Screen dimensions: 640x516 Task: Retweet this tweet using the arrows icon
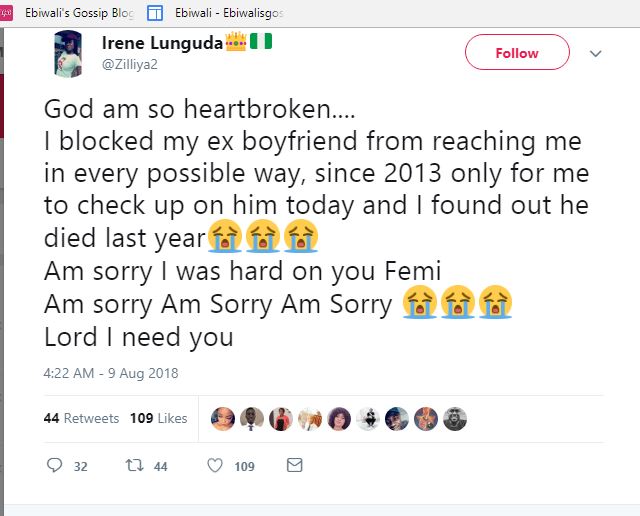(x=129, y=466)
